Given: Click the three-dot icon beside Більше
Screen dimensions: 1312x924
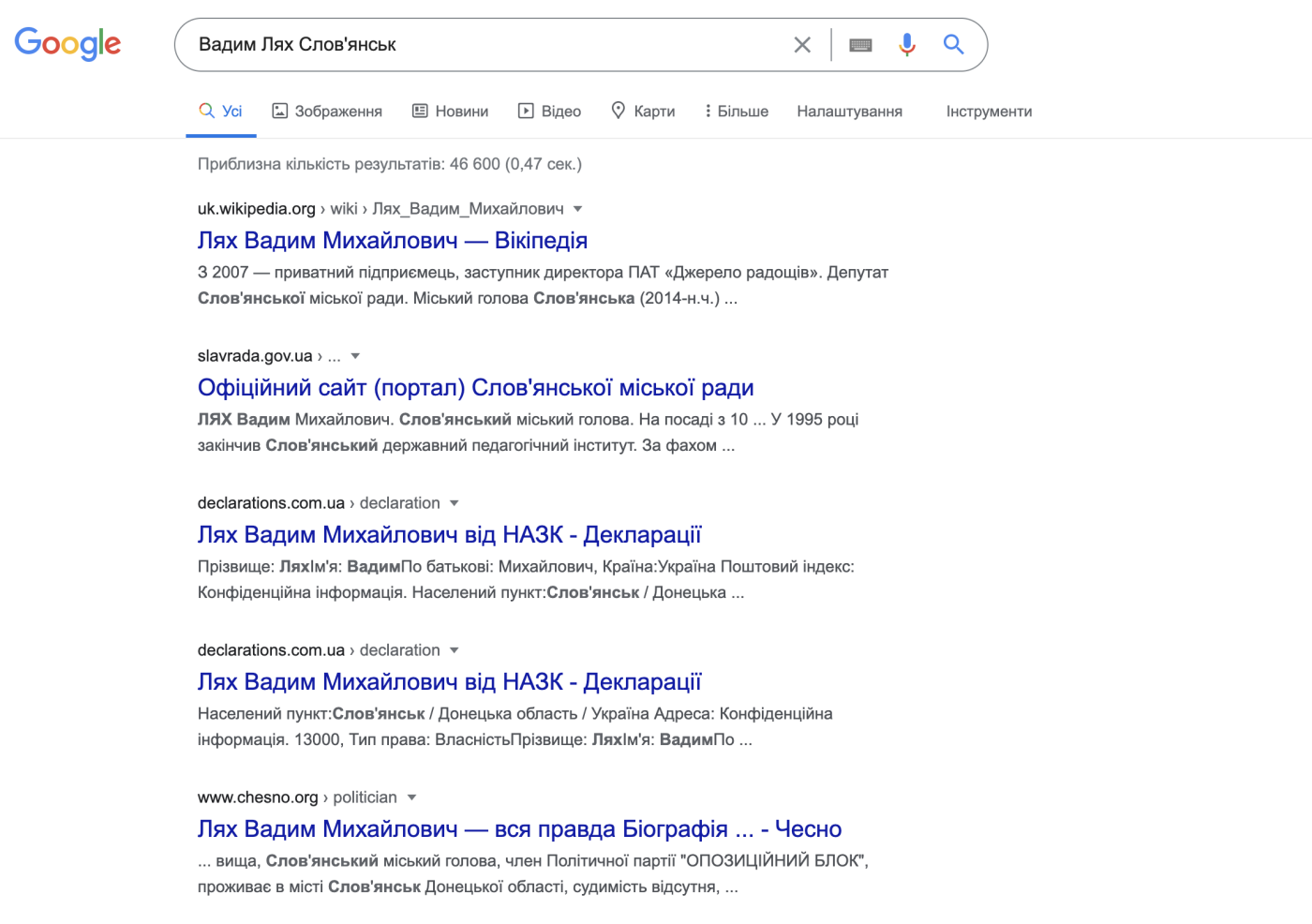Looking at the screenshot, I should (708, 111).
